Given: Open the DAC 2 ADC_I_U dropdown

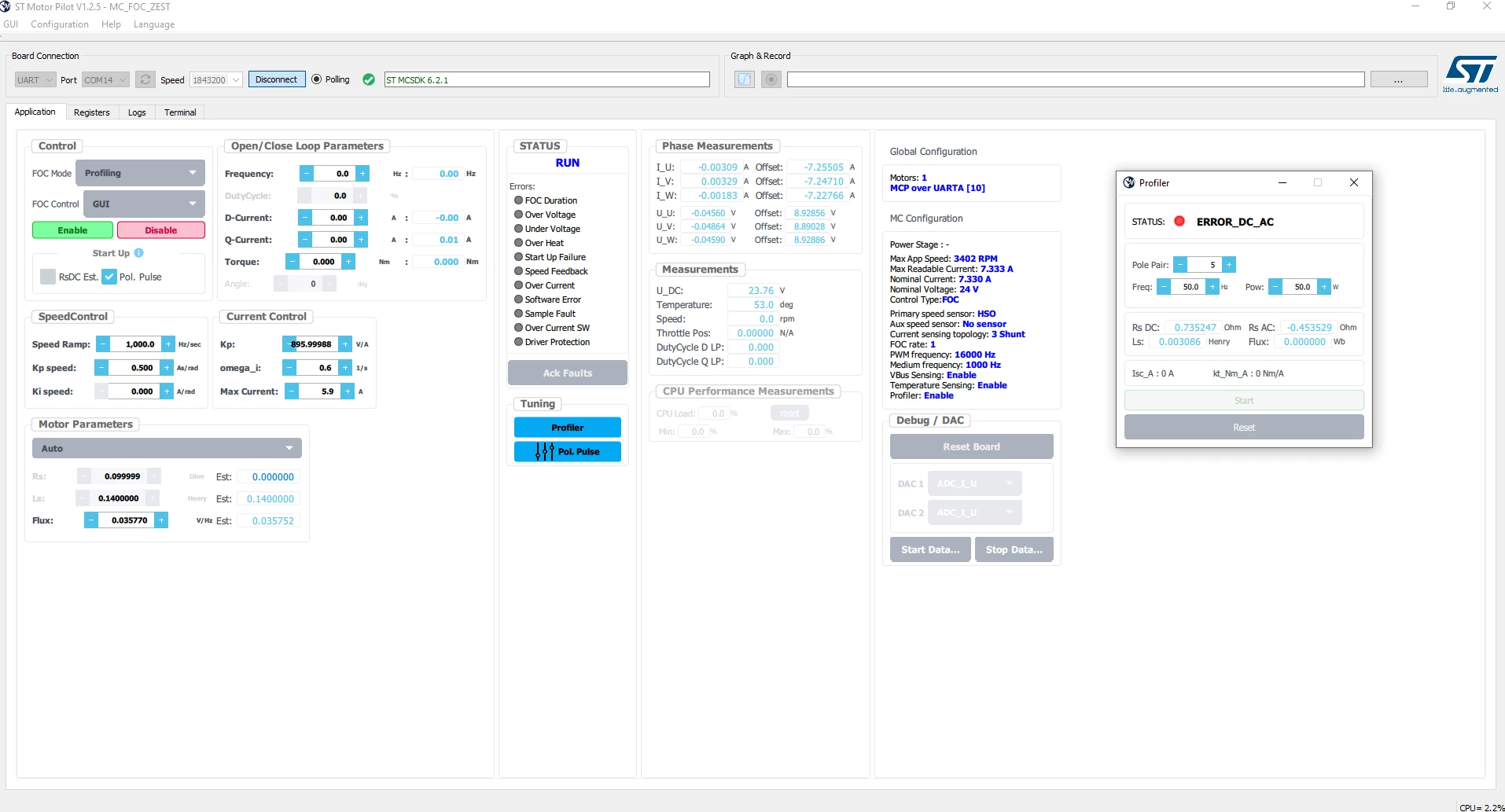Looking at the screenshot, I should pyautogui.click(x=975, y=513).
